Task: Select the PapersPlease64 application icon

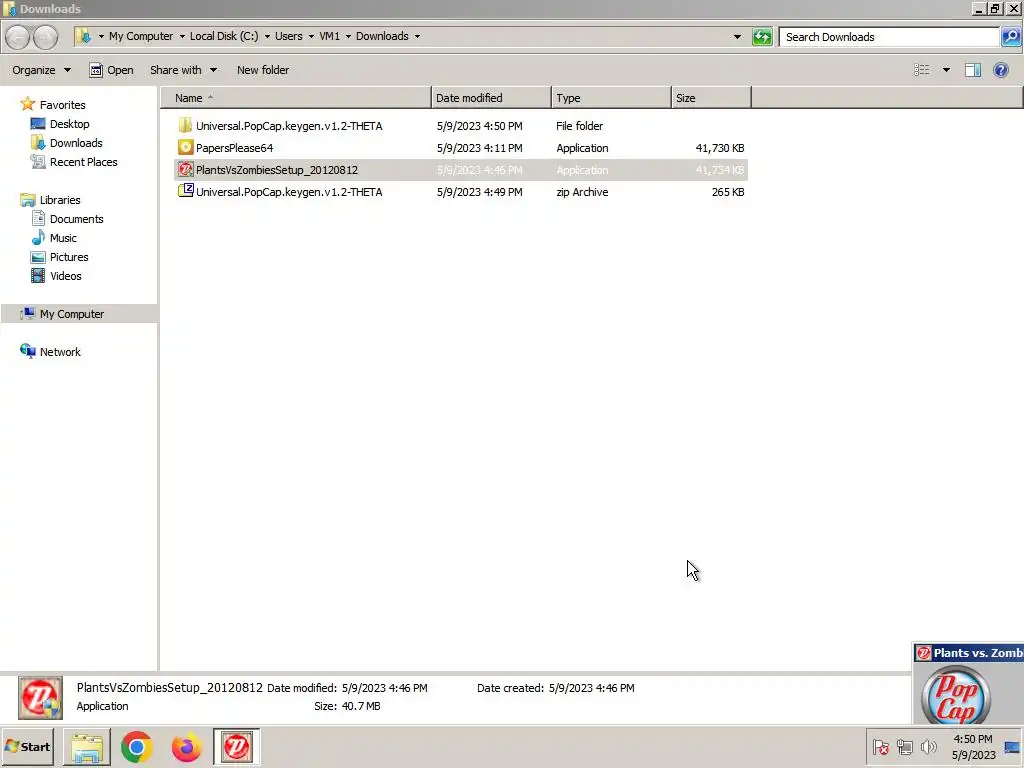Action: pyautogui.click(x=185, y=148)
